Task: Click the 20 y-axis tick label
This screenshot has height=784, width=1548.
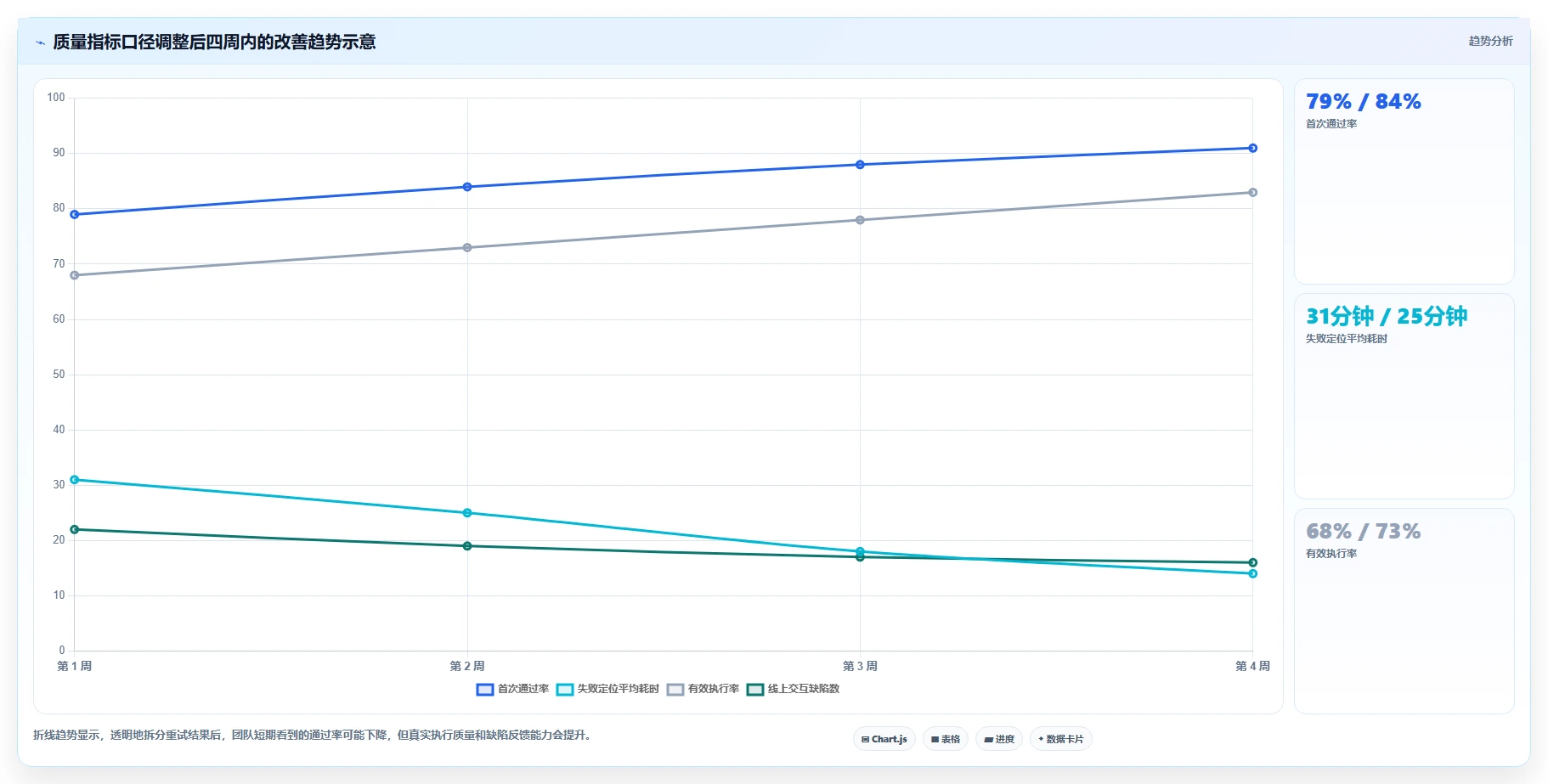Action: pyautogui.click(x=59, y=540)
